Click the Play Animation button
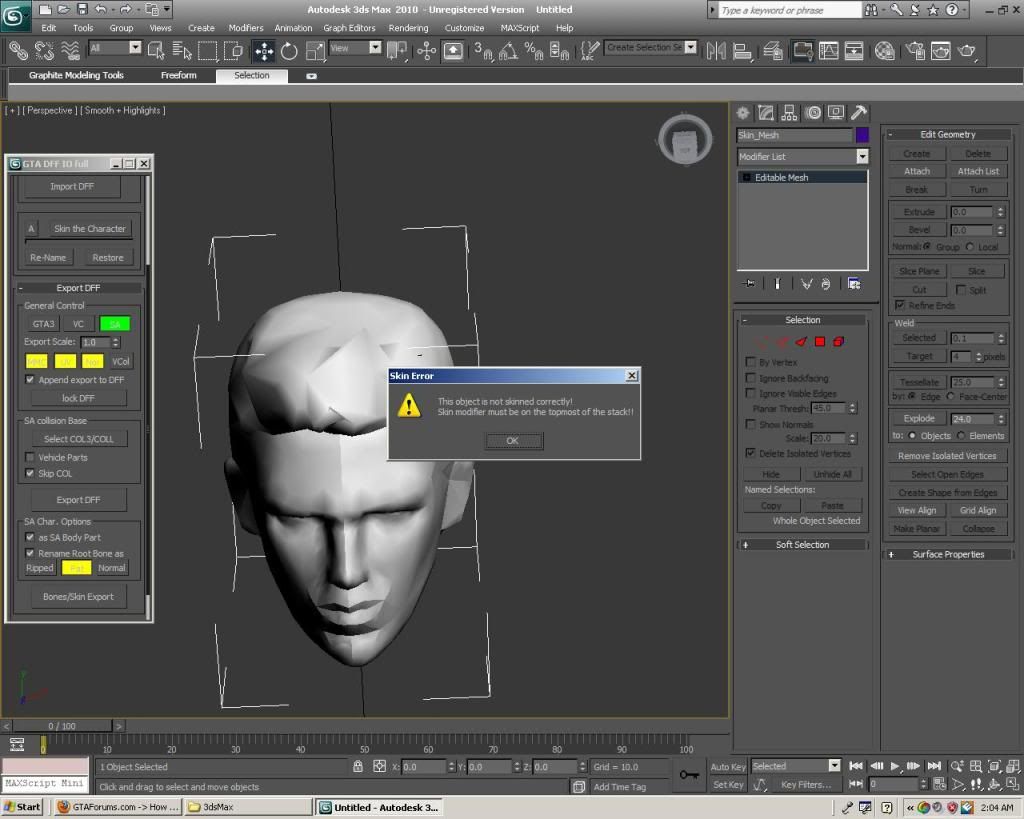 pyautogui.click(x=895, y=765)
